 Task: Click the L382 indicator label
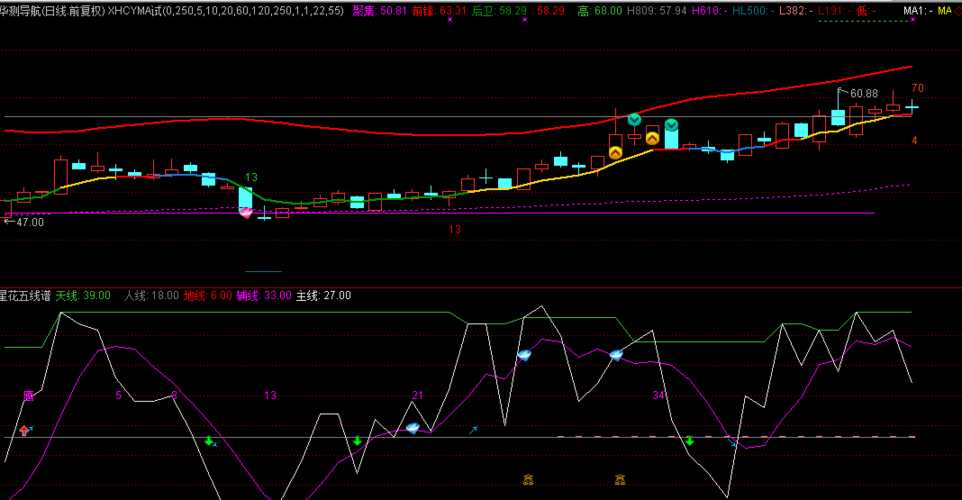pos(796,10)
